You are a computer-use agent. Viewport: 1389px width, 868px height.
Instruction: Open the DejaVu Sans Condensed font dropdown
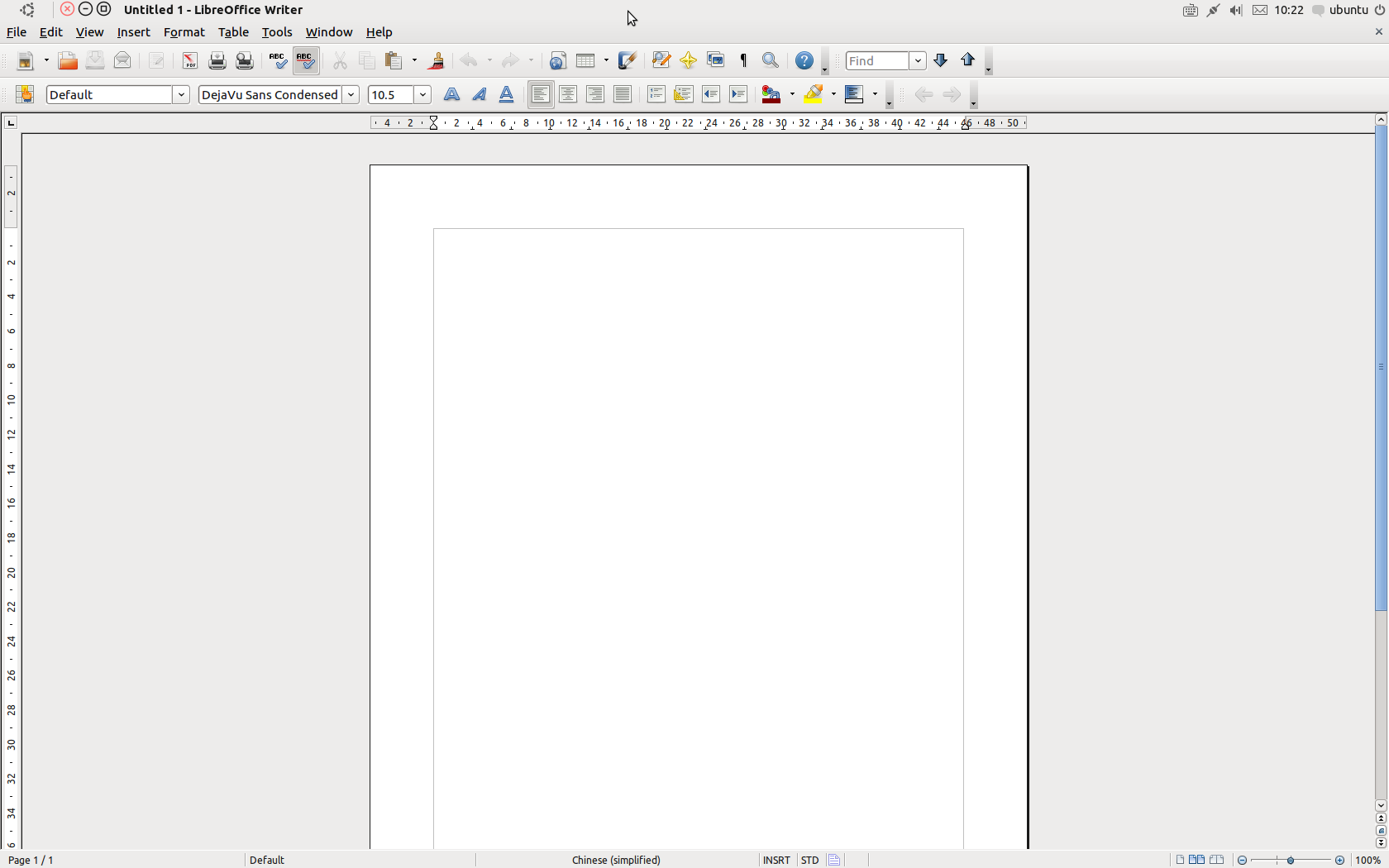351,95
